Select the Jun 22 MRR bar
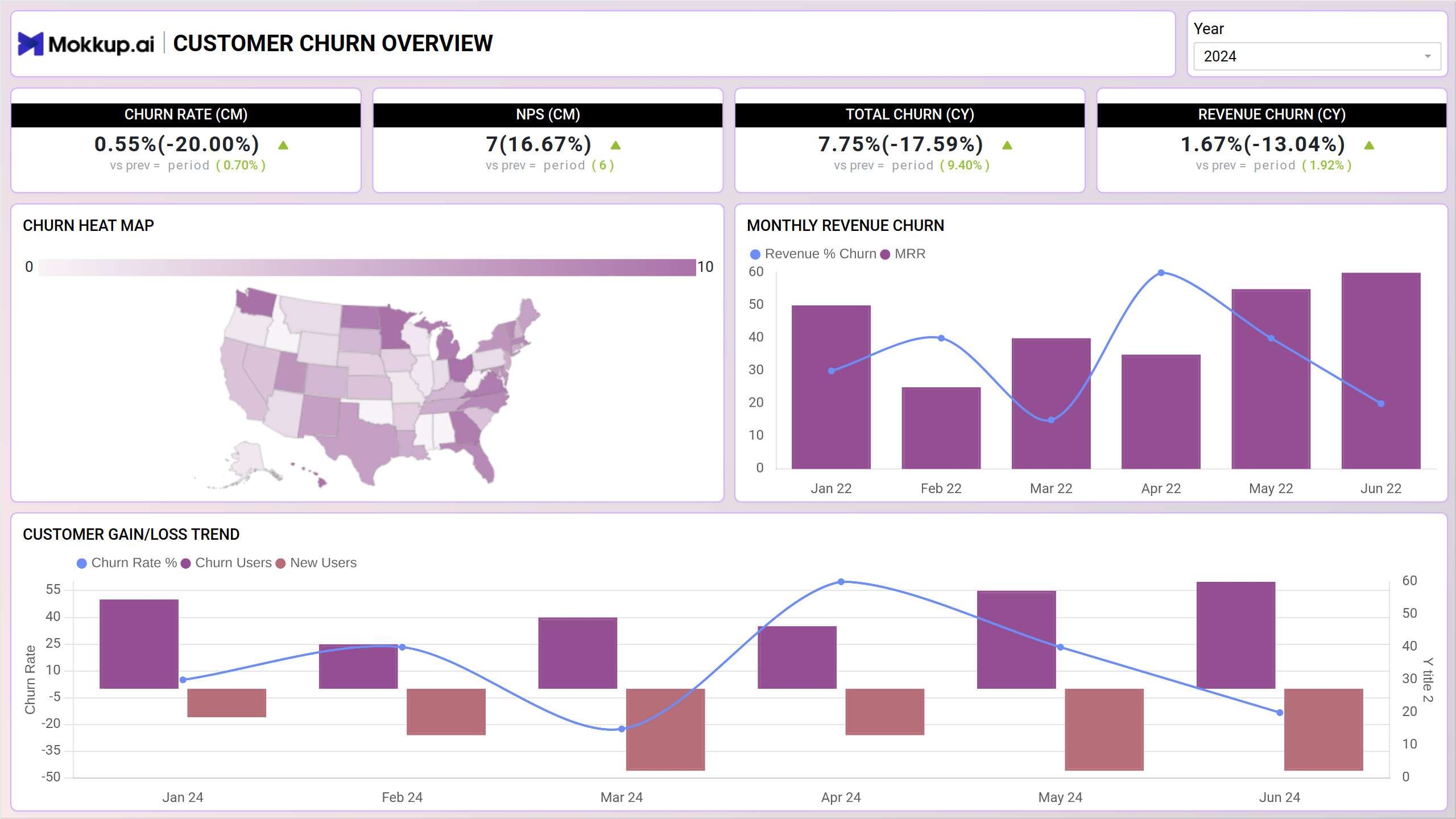 click(x=1381, y=371)
